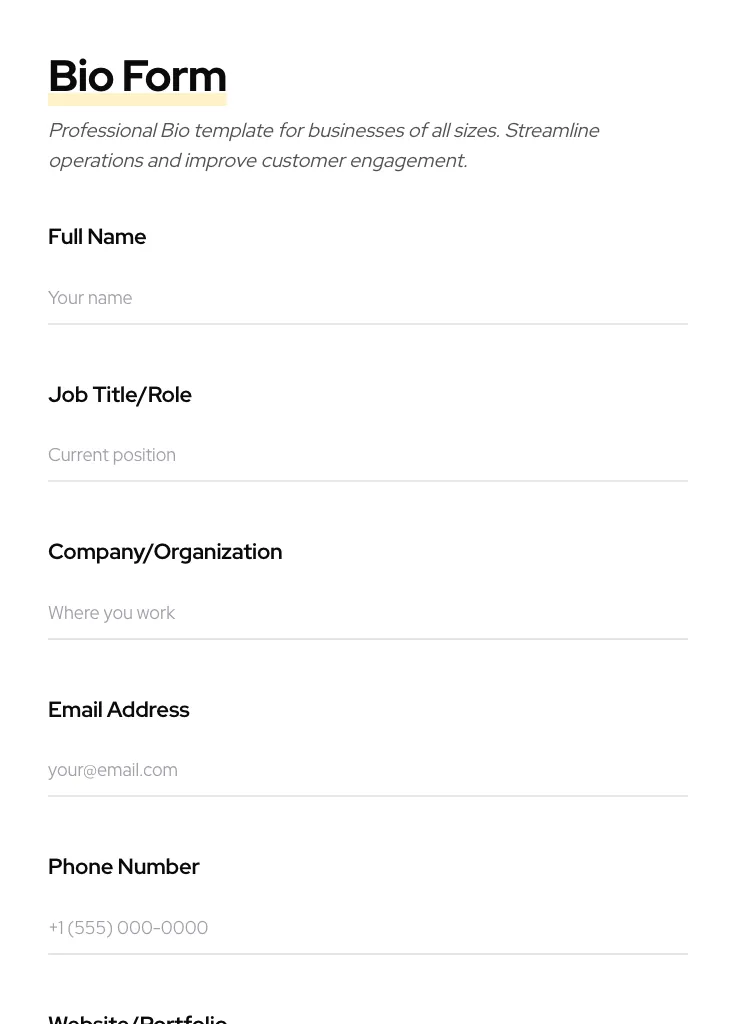Click "customer engagement" in the description

point(363,161)
